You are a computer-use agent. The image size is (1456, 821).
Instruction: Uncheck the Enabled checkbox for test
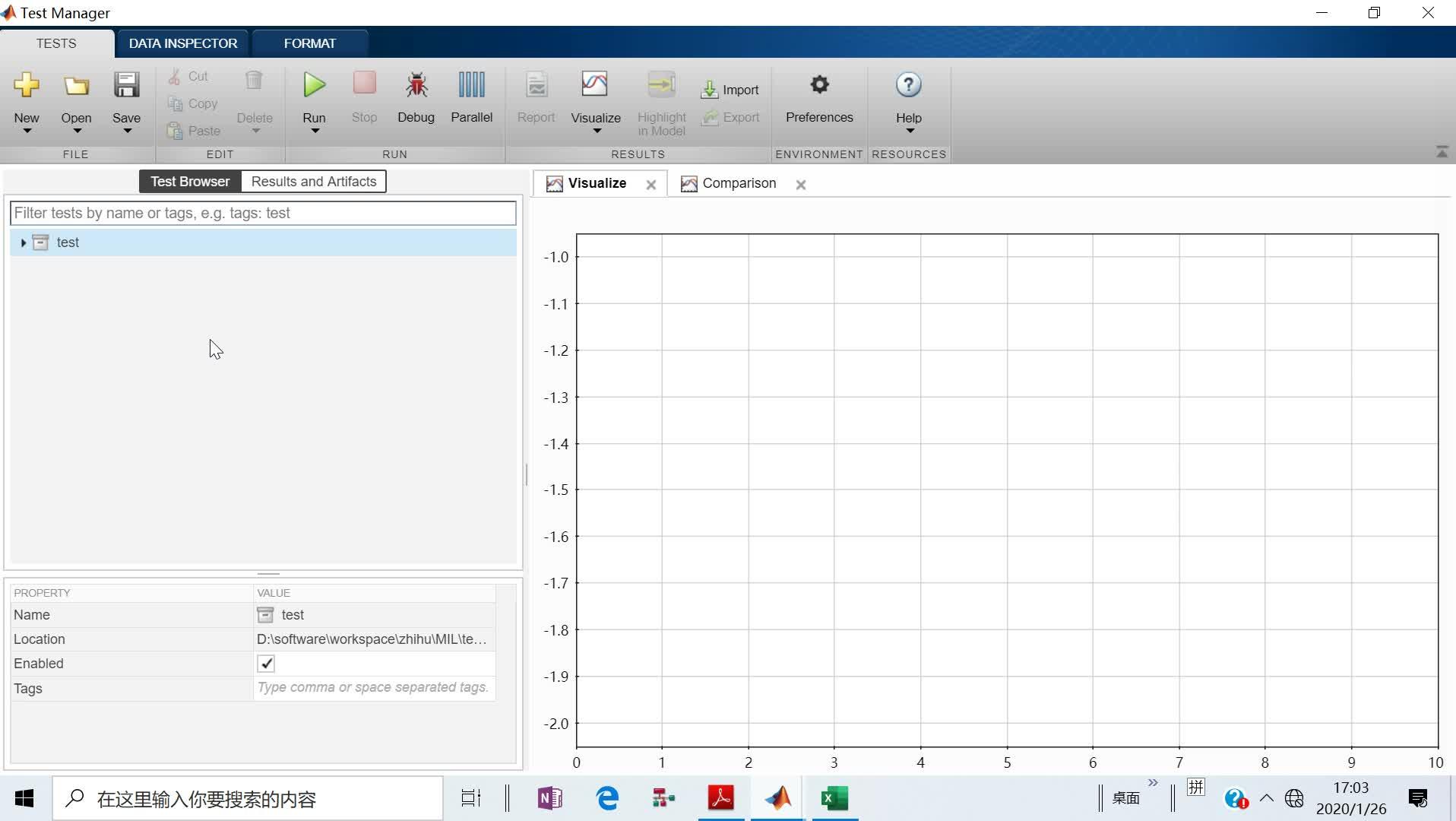click(x=266, y=663)
